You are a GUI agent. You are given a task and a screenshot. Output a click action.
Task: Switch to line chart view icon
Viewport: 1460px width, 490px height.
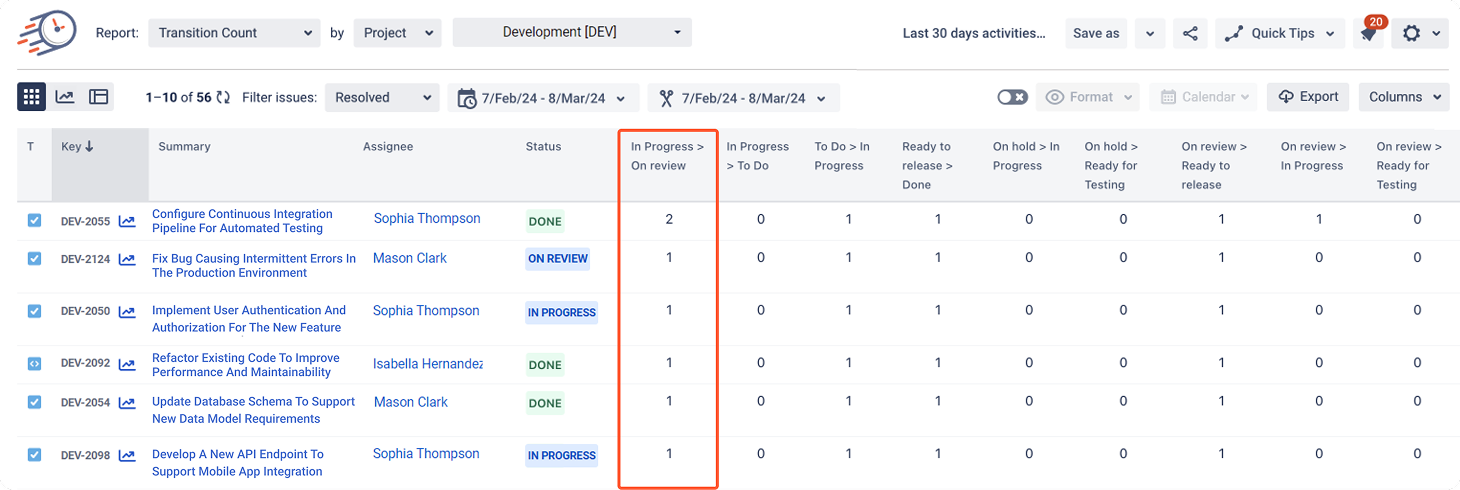[x=65, y=97]
